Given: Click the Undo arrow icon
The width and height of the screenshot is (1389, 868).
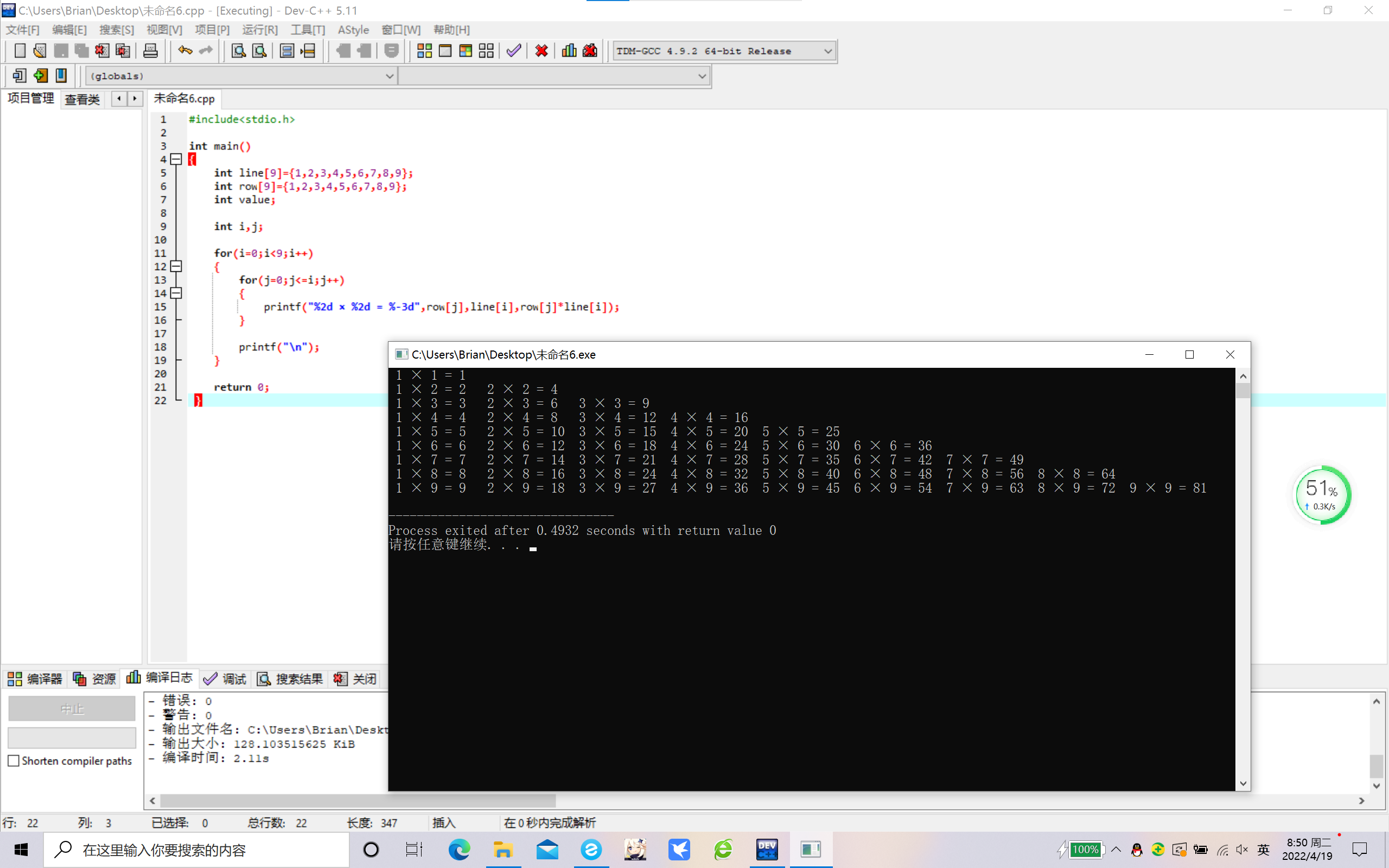Looking at the screenshot, I should coord(184,51).
